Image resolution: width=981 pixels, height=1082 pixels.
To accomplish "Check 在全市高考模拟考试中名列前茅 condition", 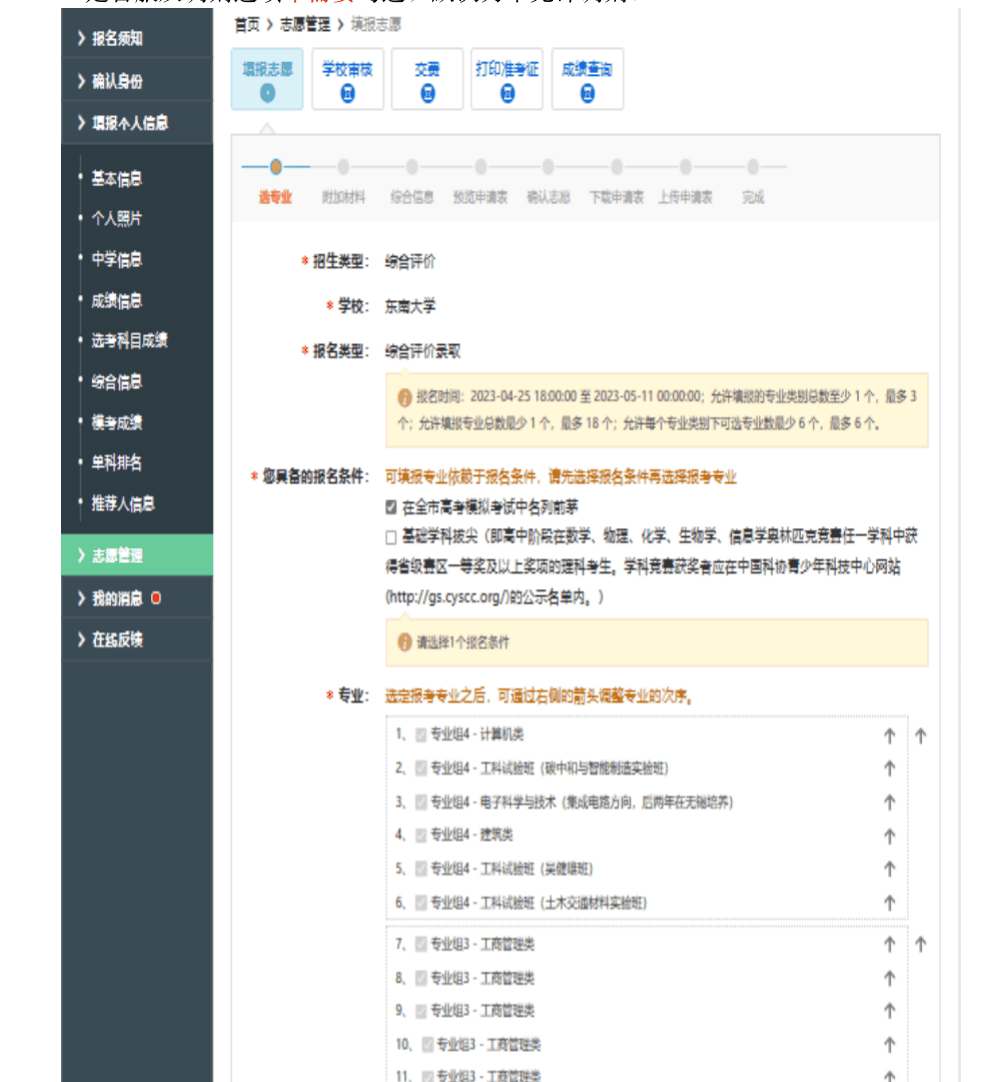I will click(x=391, y=507).
